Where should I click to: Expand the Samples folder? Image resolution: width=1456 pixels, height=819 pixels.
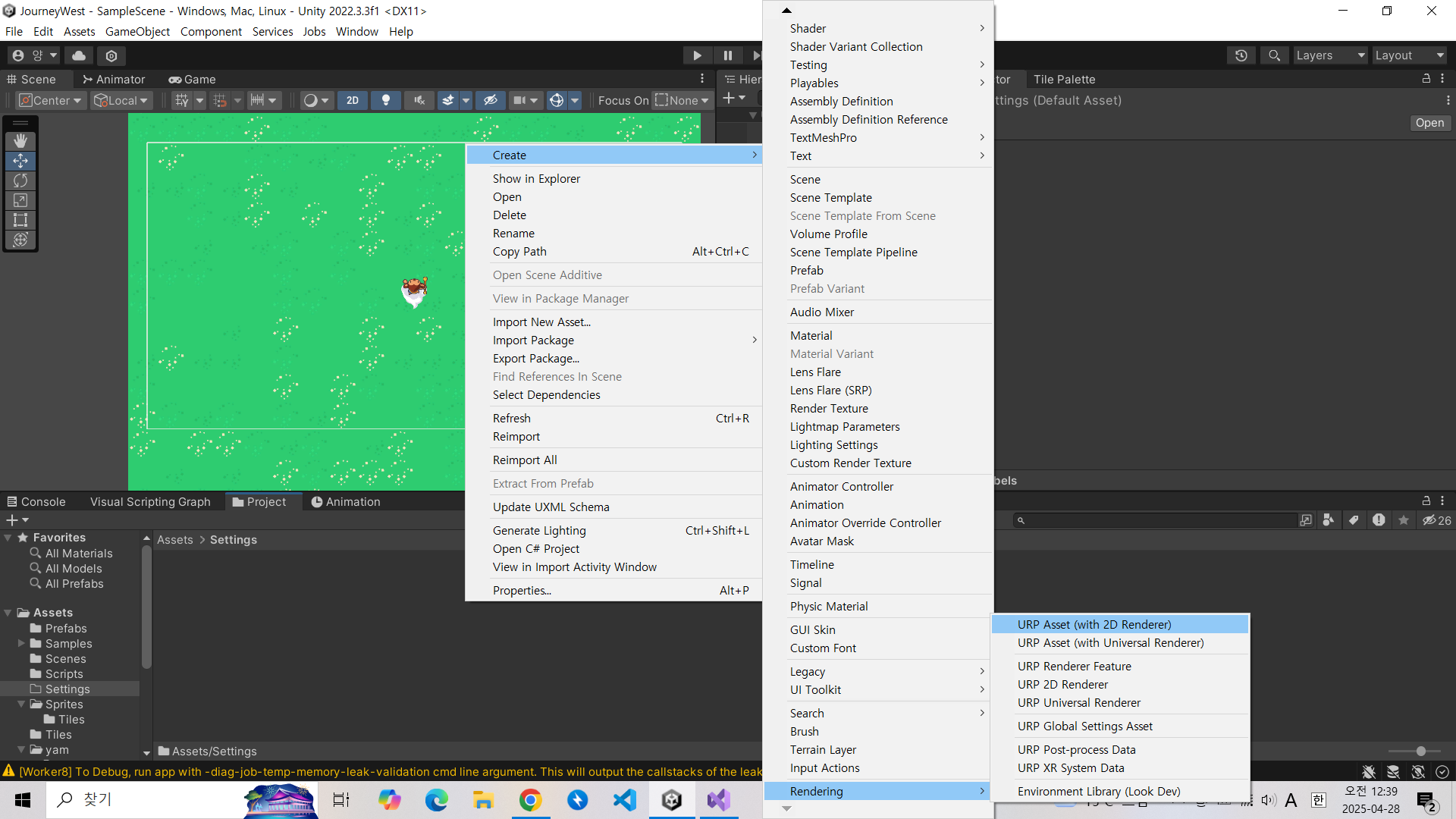(x=21, y=643)
